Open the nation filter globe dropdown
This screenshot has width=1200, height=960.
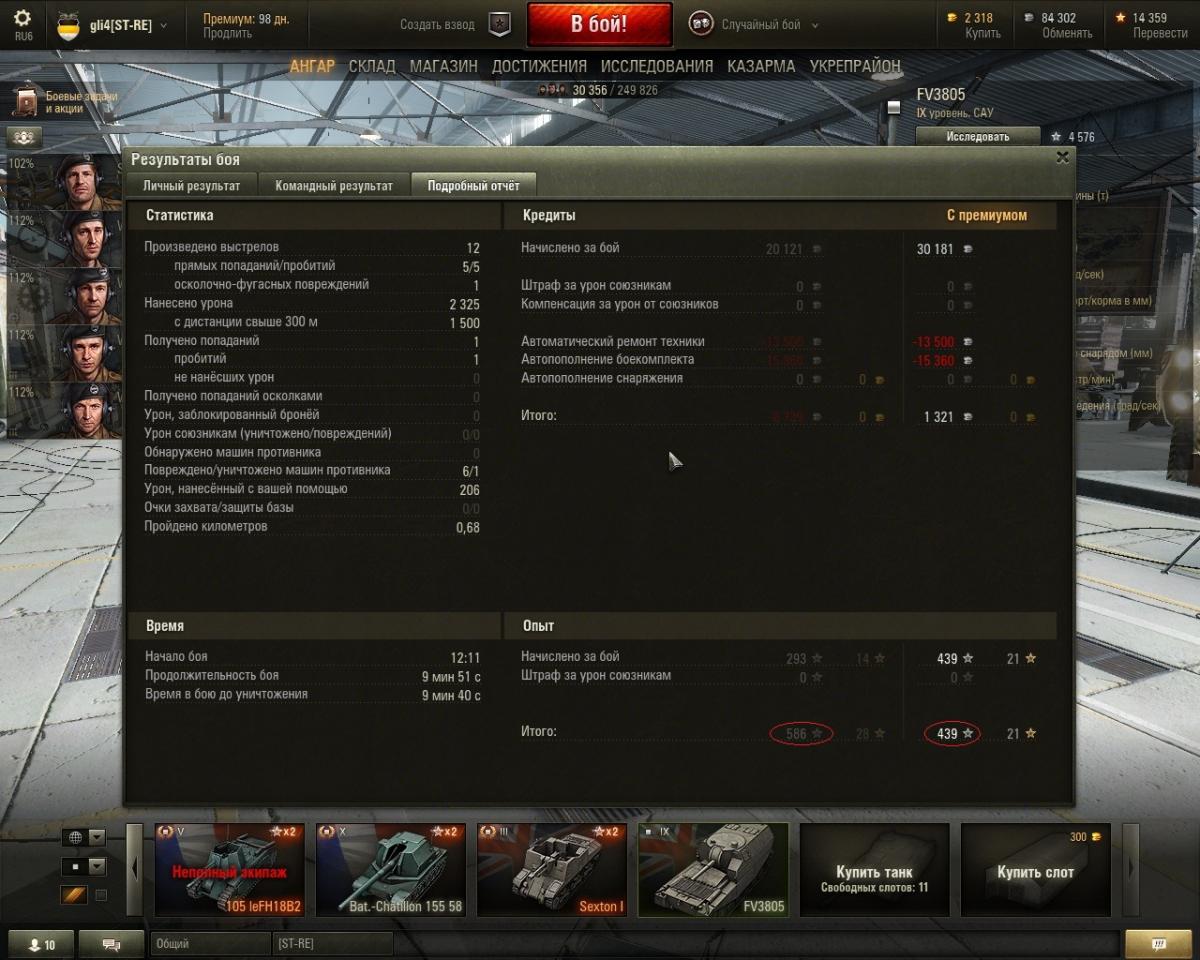pyautogui.click(x=84, y=838)
